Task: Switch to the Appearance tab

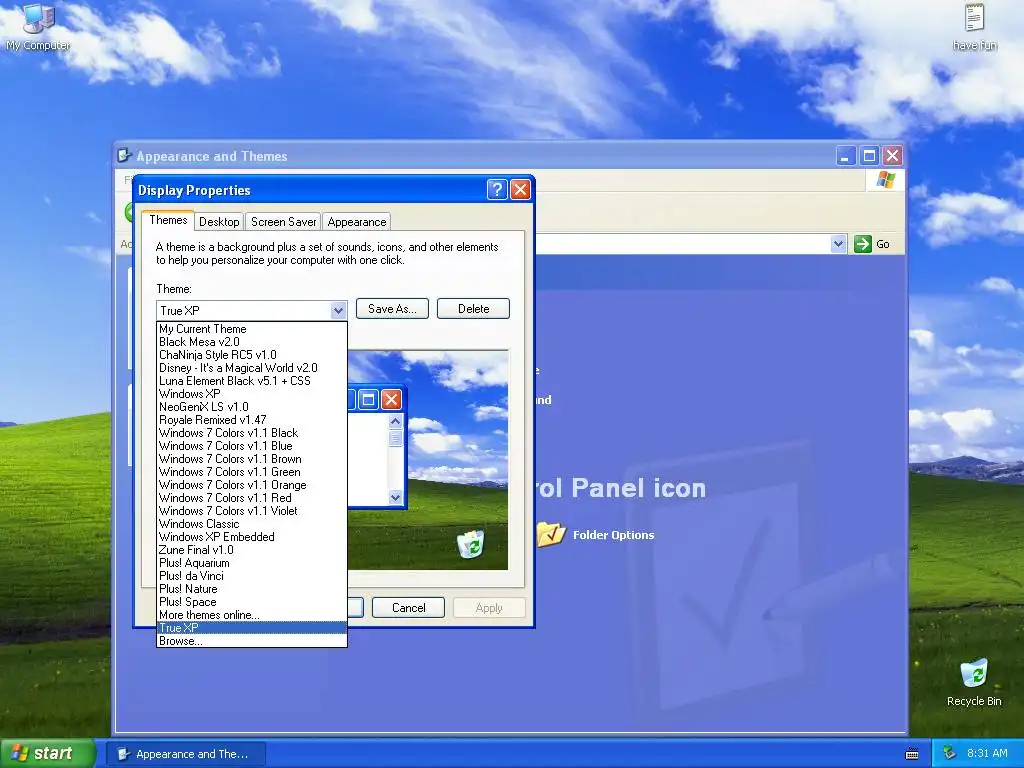Action: 357,222
